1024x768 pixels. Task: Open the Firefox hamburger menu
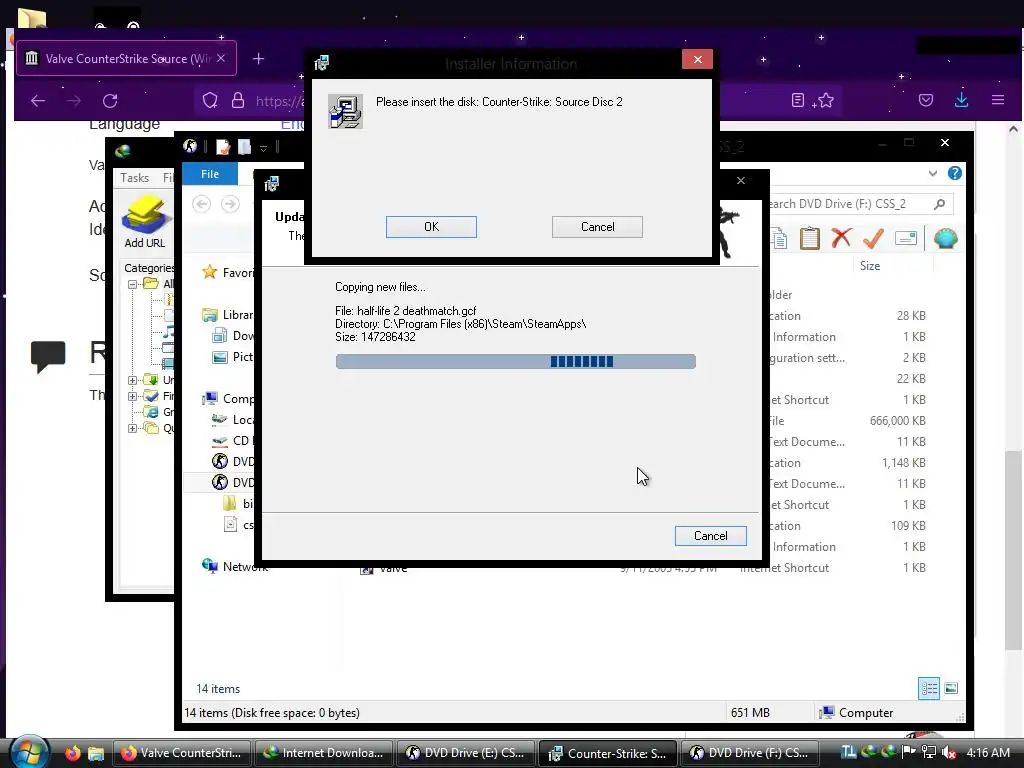click(998, 100)
